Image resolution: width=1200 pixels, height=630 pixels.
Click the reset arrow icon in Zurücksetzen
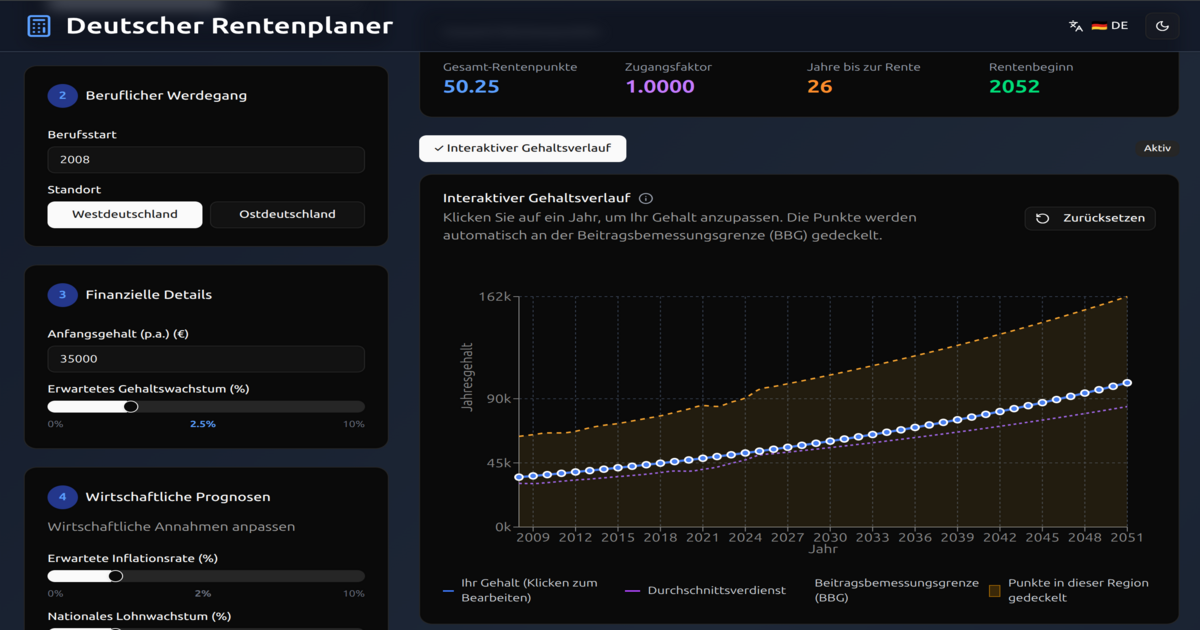[x=1043, y=218]
